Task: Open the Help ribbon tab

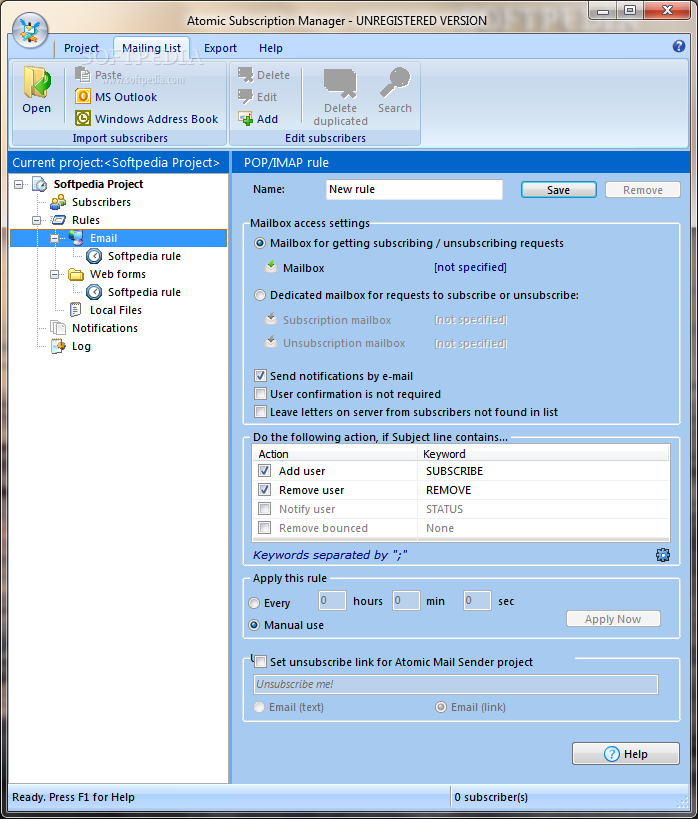Action: [x=271, y=48]
